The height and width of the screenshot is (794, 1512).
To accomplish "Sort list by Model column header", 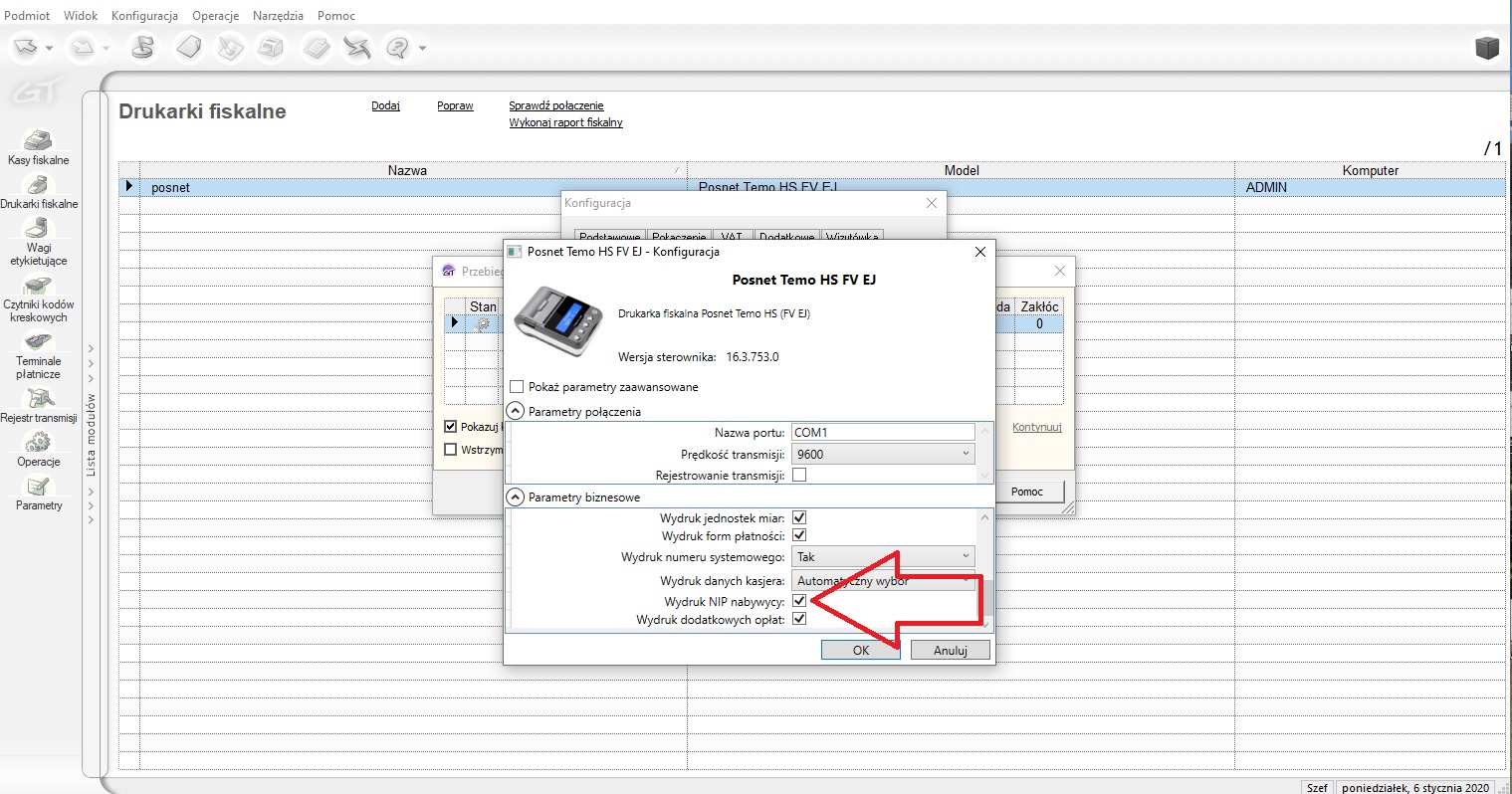I will tap(961, 170).
